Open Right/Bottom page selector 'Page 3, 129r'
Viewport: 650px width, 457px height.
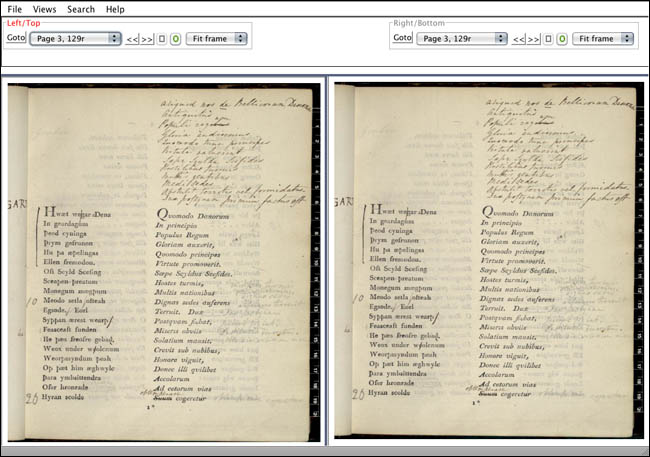coord(462,39)
